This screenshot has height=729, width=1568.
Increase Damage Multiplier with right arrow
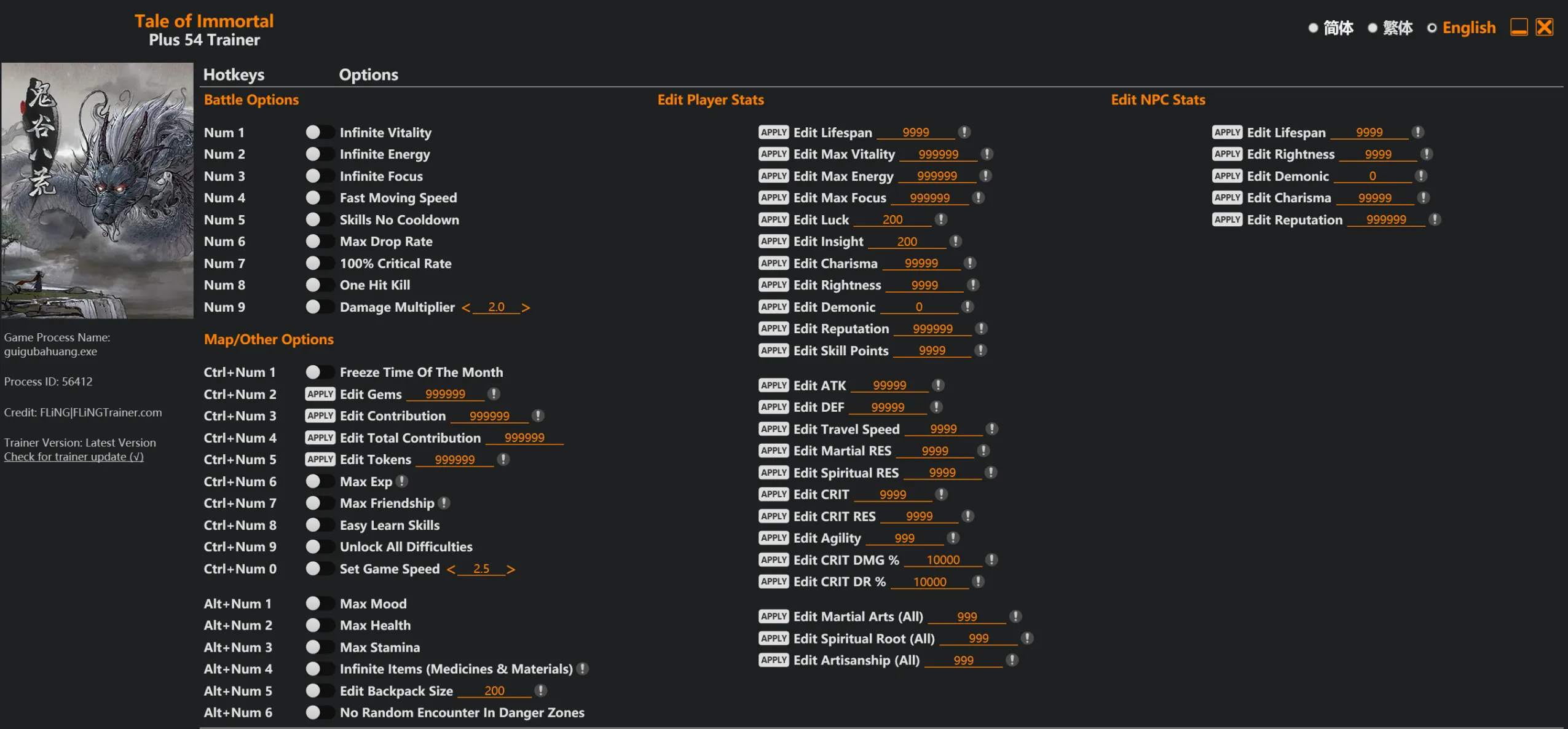point(526,307)
